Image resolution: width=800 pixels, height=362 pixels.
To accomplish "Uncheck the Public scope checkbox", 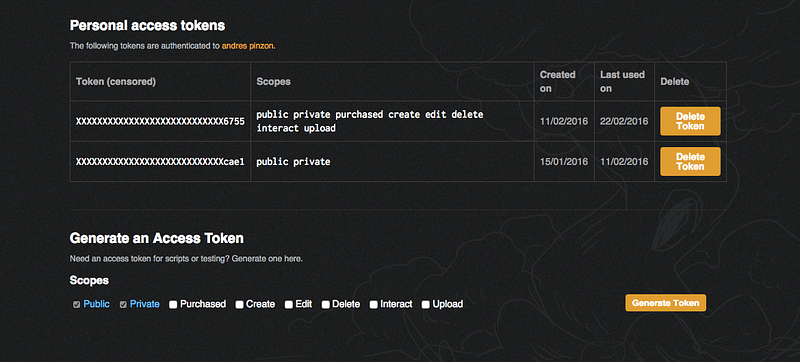I will (x=77, y=304).
